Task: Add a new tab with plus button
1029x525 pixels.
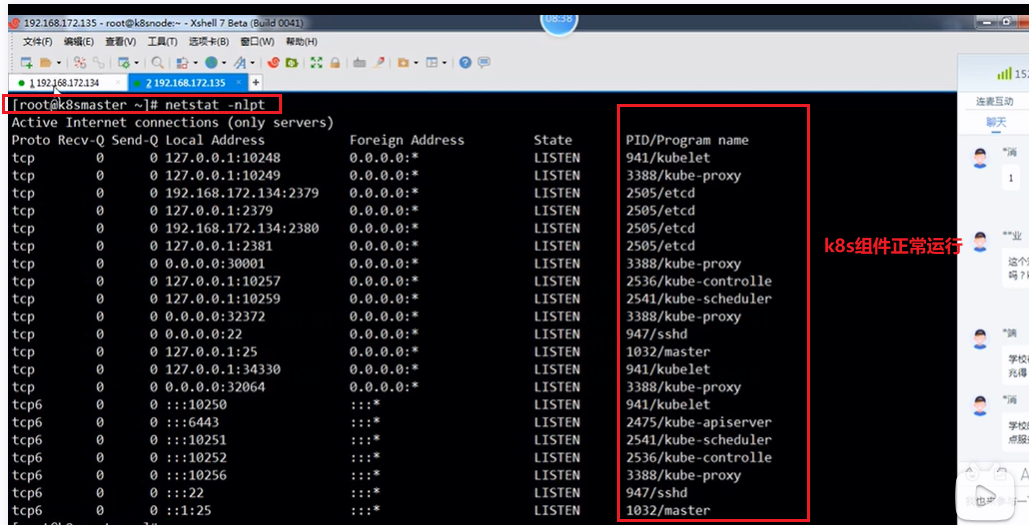Action: tap(256, 83)
